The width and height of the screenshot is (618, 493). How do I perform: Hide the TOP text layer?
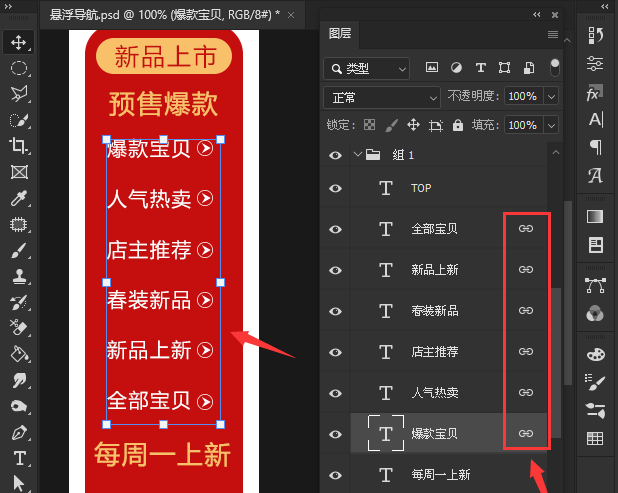point(335,188)
